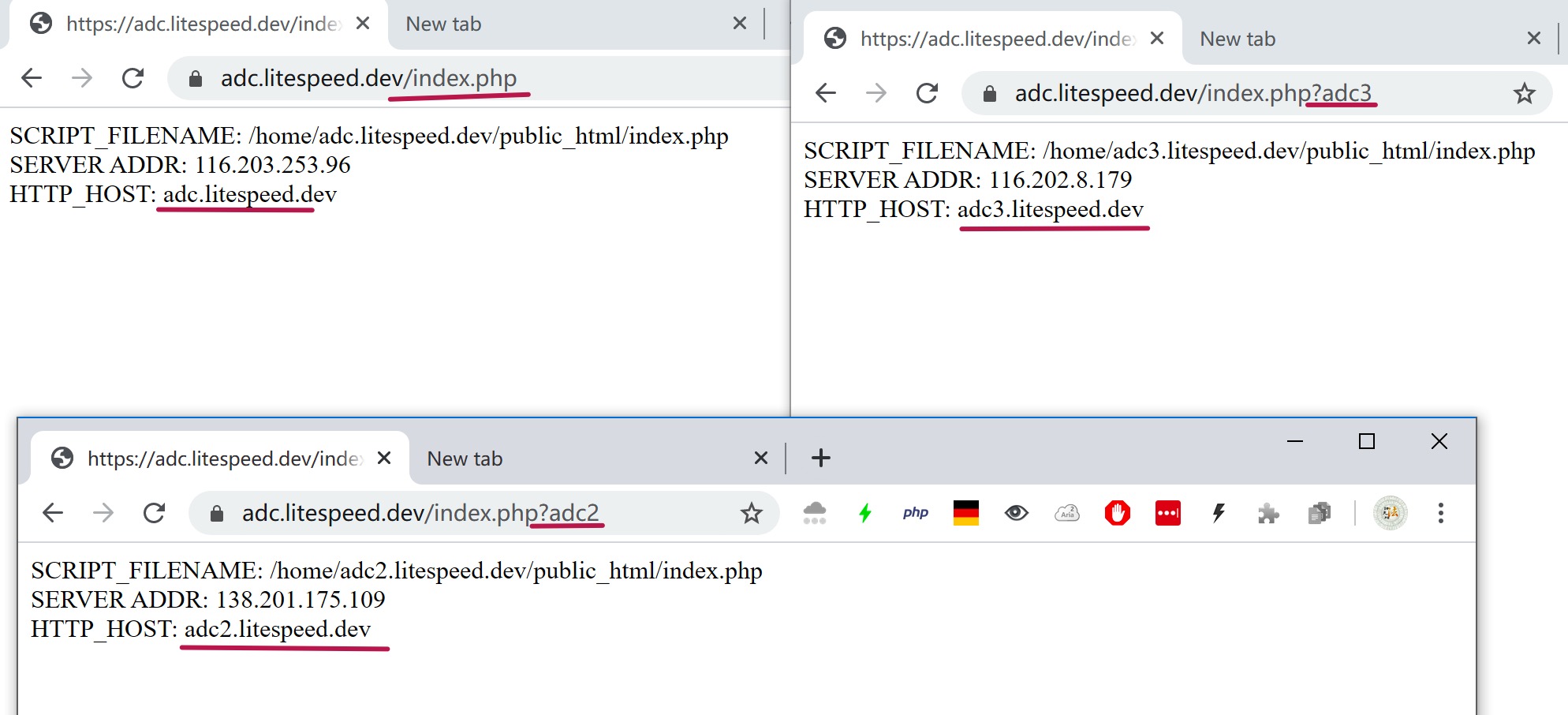Click the red stop-hand blocker extension

pyautogui.click(x=1117, y=513)
